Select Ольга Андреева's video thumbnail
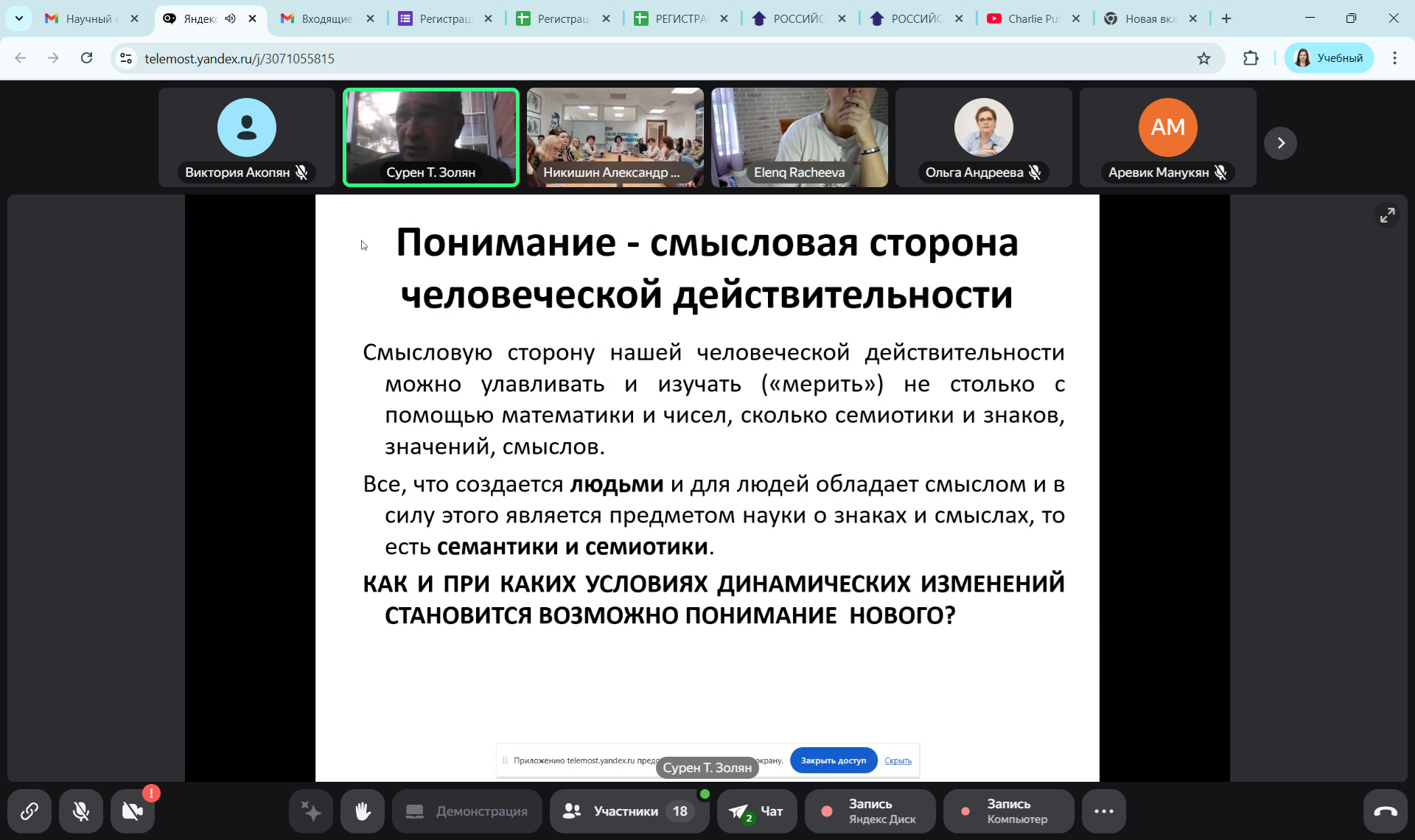This screenshot has height=840, width=1415. click(983, 137)
